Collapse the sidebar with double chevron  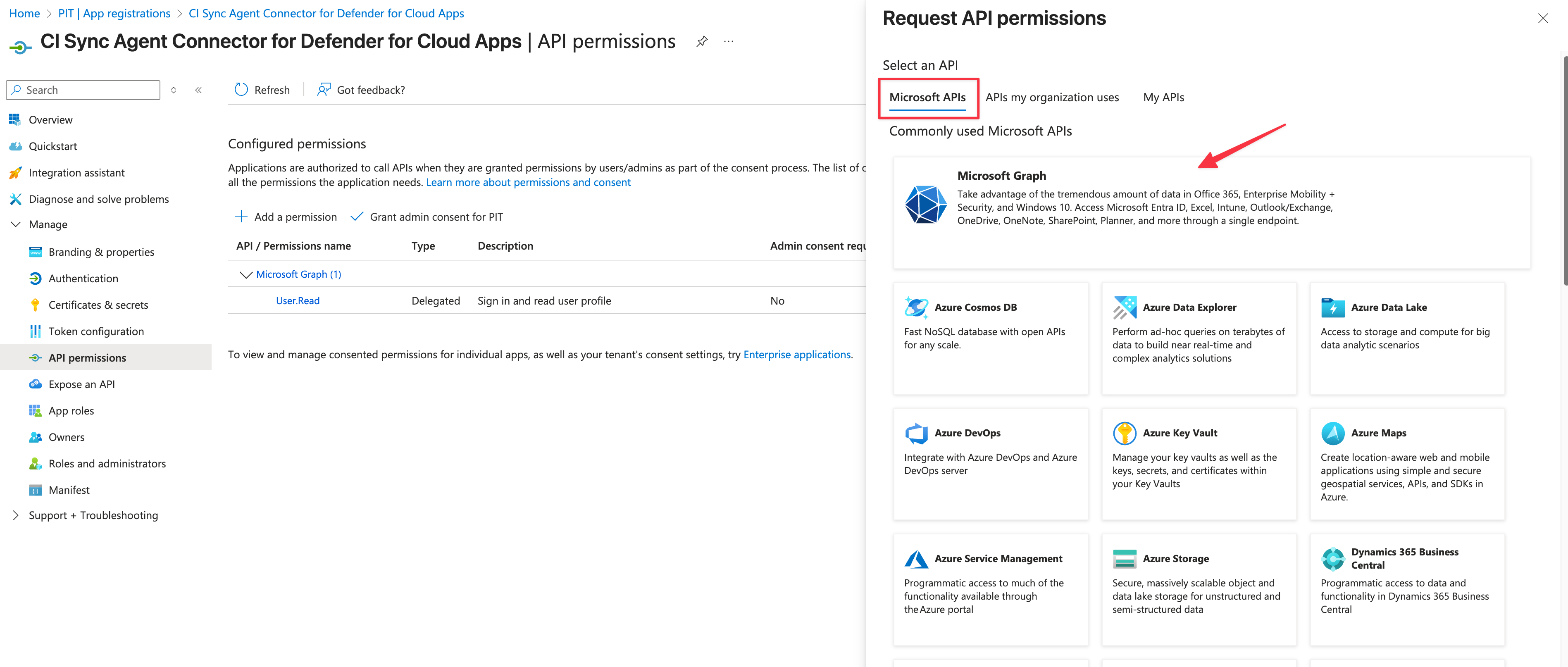coord(198,90)
